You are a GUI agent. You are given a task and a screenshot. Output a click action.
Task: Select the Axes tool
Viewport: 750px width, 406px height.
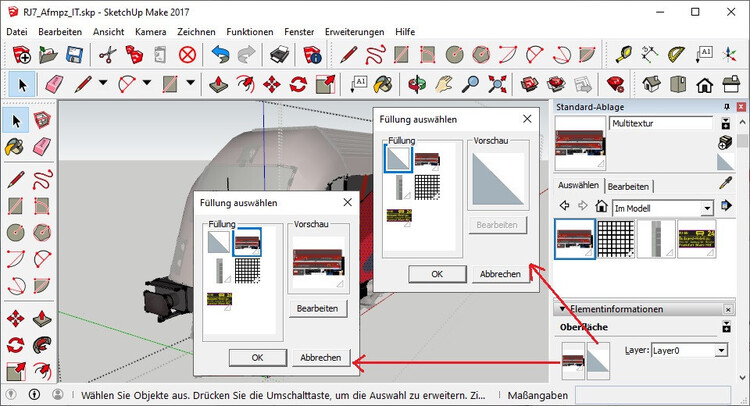tap(729, 55)
